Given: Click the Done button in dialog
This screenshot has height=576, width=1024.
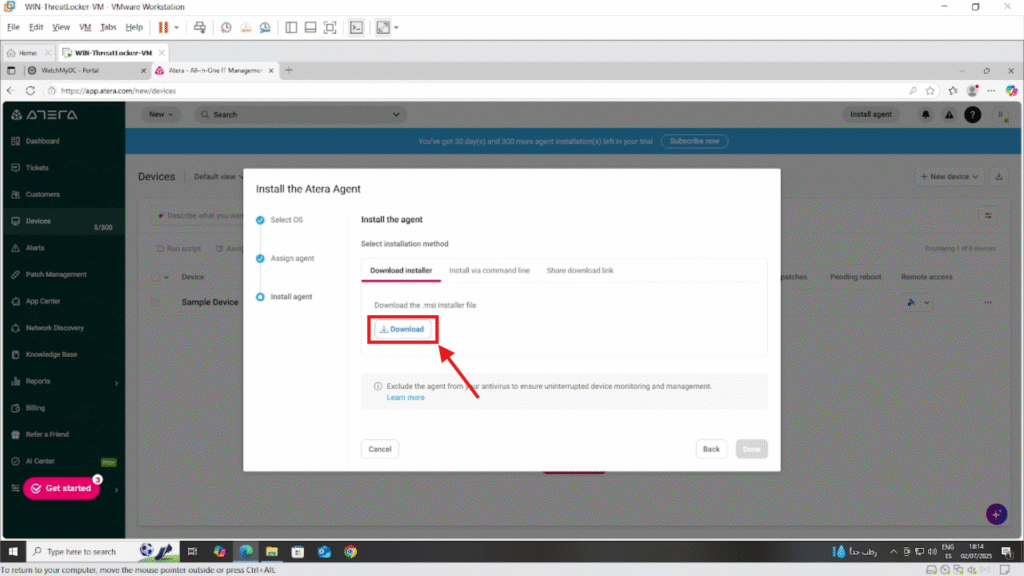Looking at the screenshot, I should (752, 449).
